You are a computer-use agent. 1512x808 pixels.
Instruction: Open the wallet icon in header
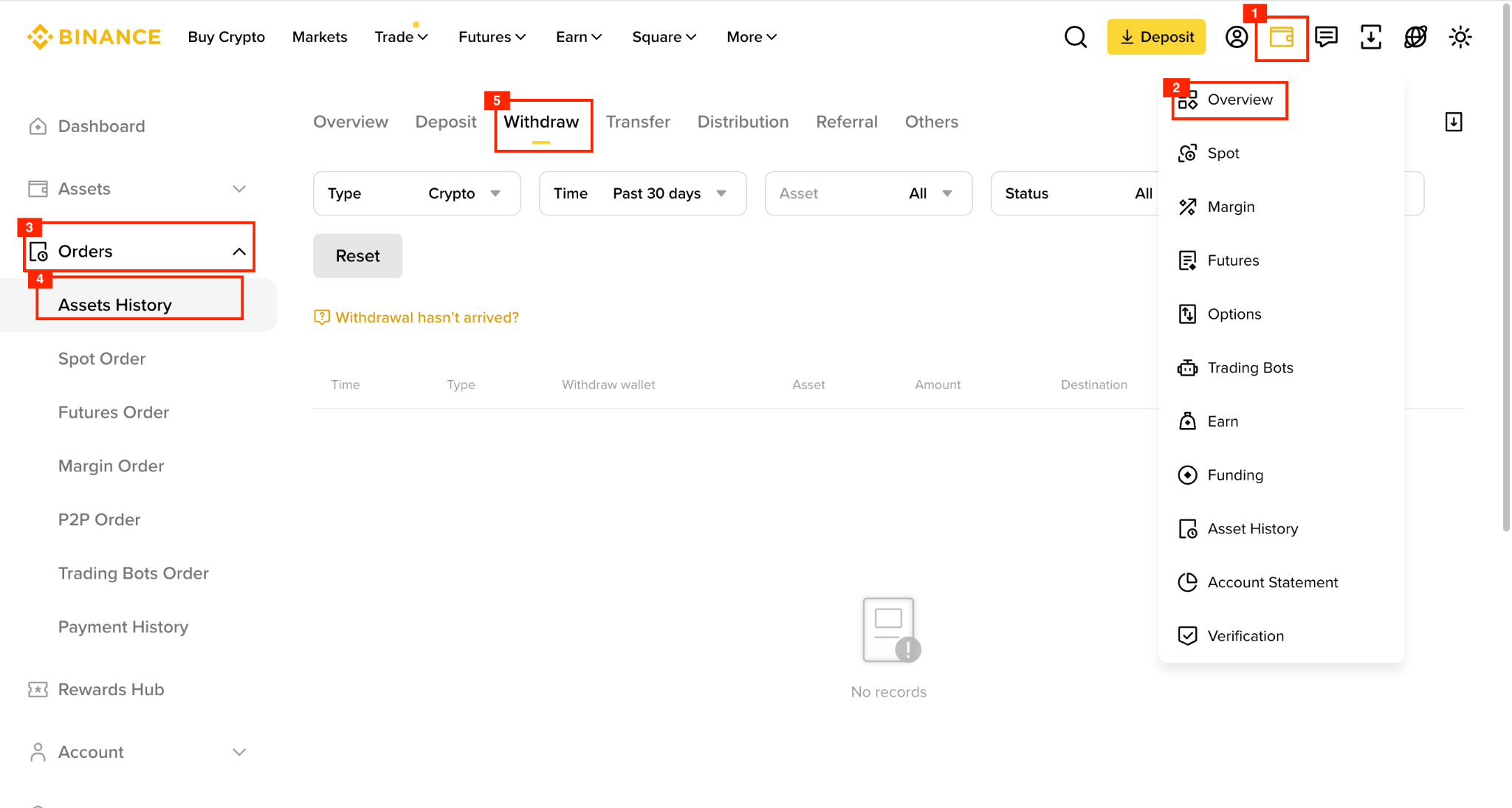1282,37
